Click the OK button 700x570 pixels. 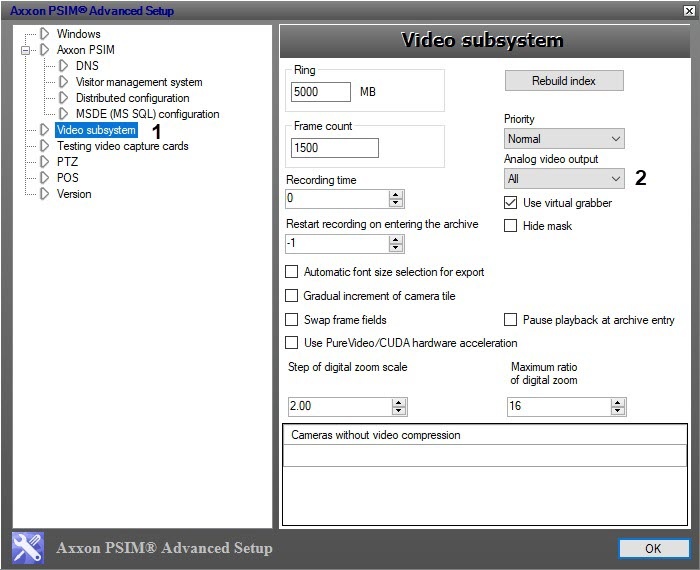tap(653, 548)
